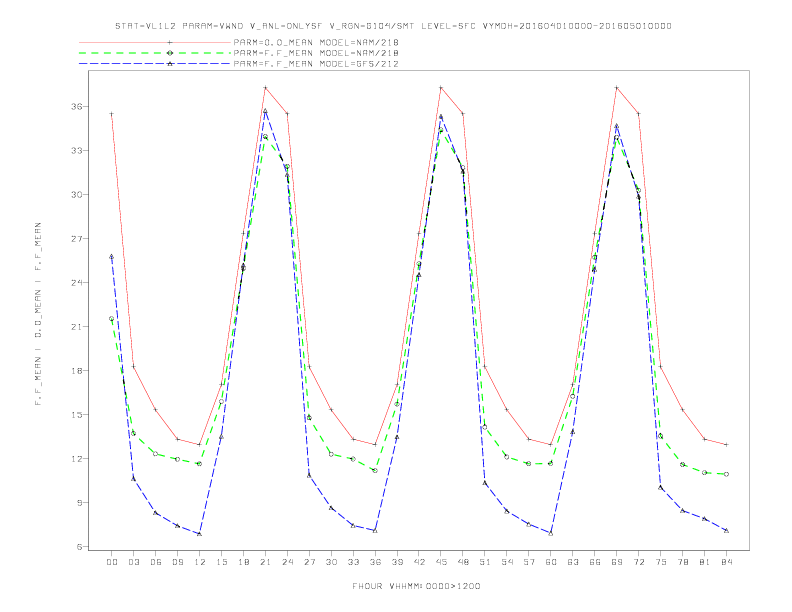Click y-axis tick label 27
This screenshot has width=792, height=612.
76,238
